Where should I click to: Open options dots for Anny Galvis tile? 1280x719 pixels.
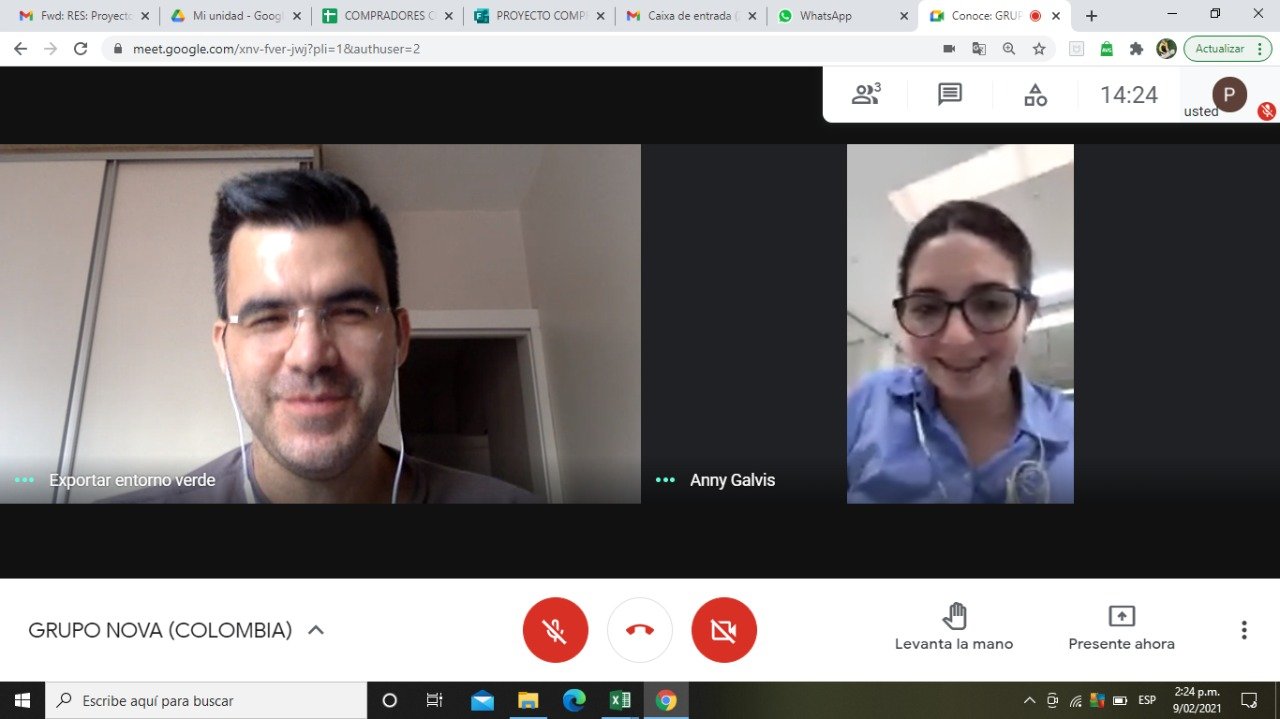coord(665,480)
